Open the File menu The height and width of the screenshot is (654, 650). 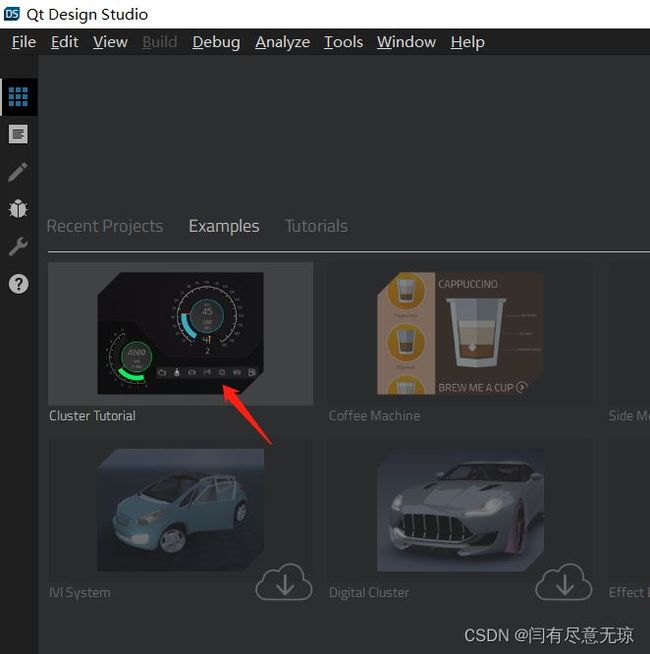(x=24, y=42)
